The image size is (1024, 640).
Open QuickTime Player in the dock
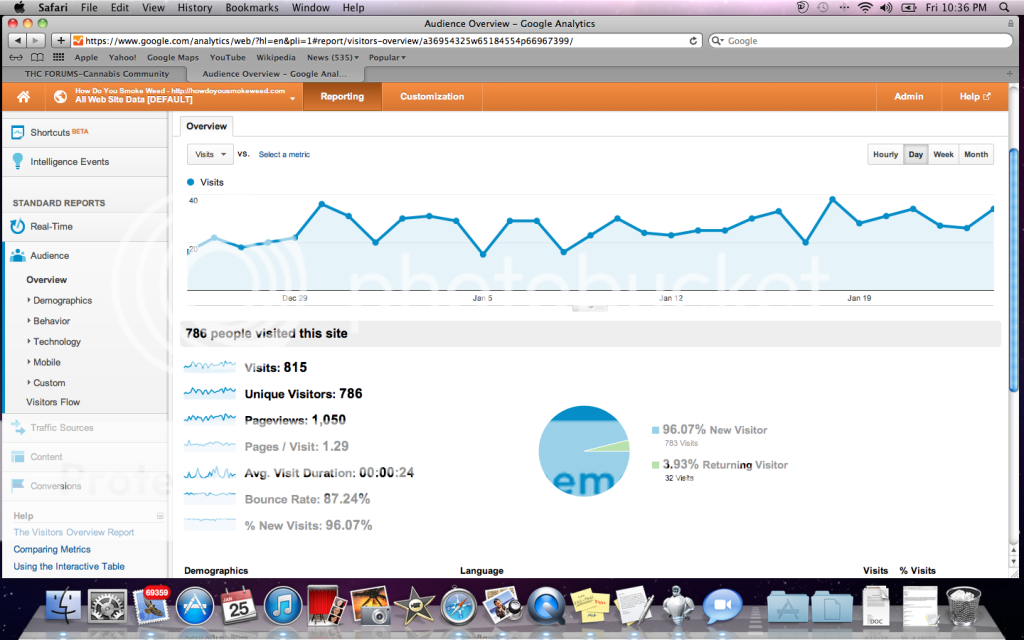pos(547,605)
